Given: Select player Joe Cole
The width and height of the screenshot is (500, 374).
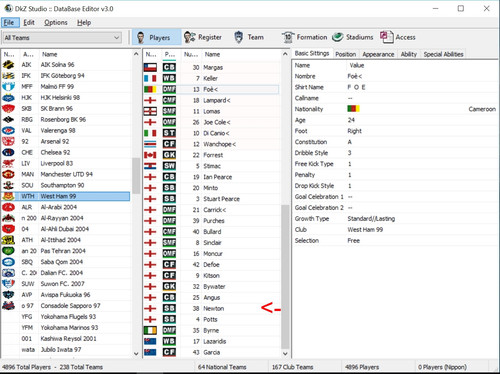Looking at the screenshot, I should pyautogui.click(x=212, y=122).
